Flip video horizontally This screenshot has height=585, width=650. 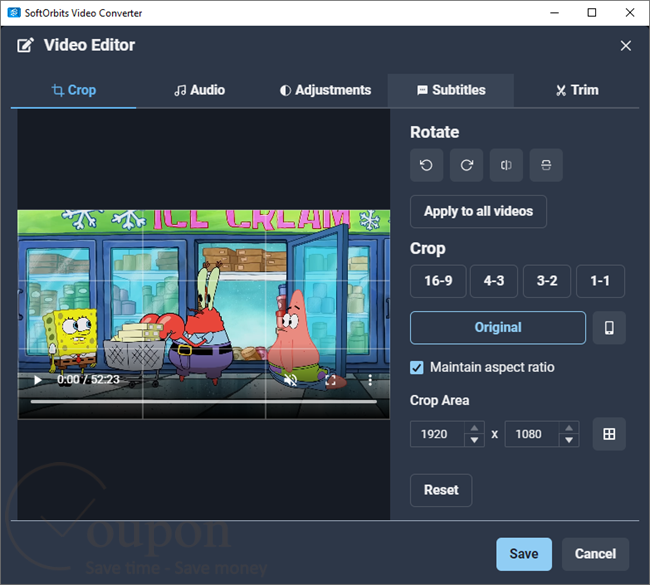506,165
